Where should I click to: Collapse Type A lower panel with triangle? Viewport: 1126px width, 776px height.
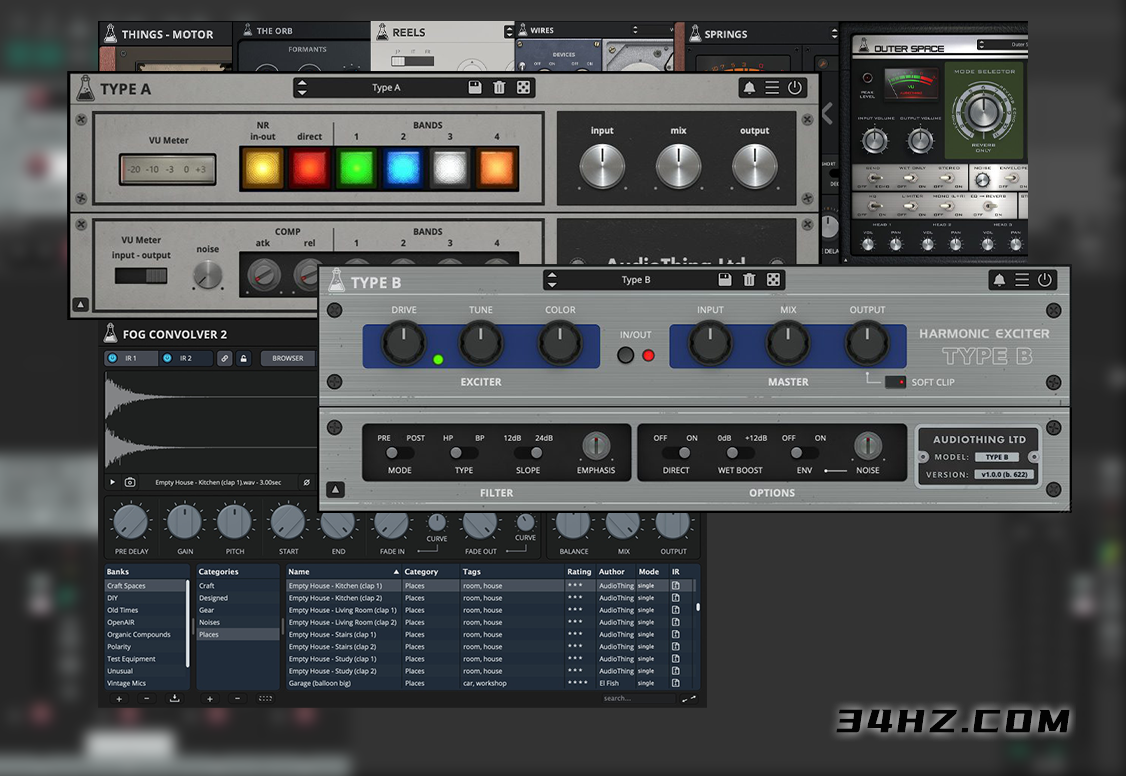(80, 304)
